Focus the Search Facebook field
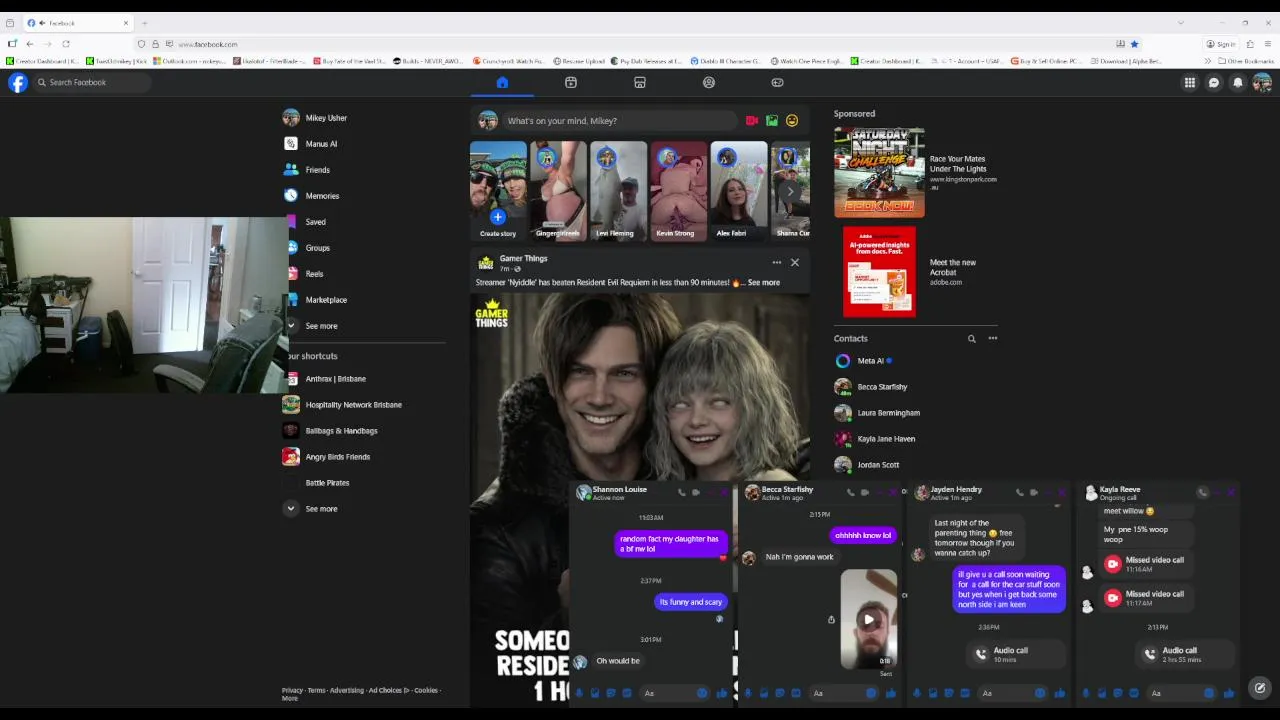 tap(92, 83)
